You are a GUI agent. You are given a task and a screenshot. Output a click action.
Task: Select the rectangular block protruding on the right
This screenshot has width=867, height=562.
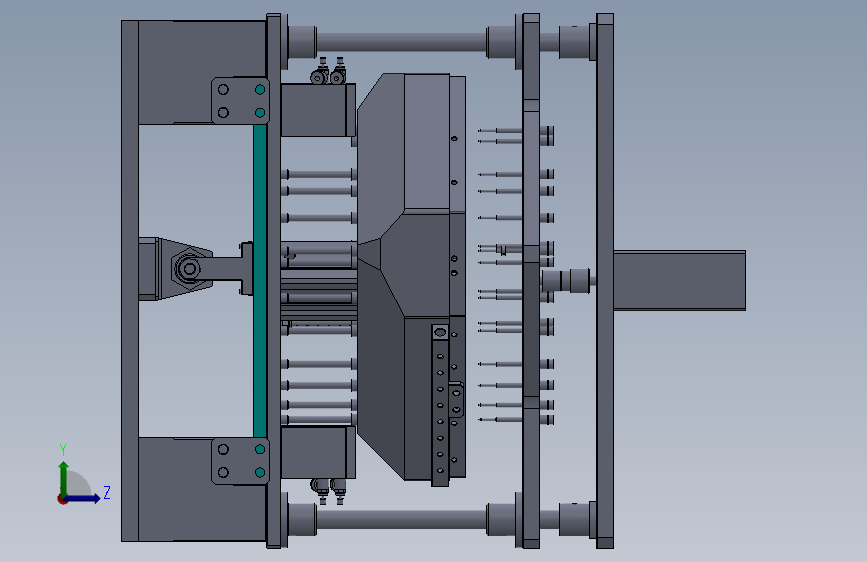(x=680, y=280)
